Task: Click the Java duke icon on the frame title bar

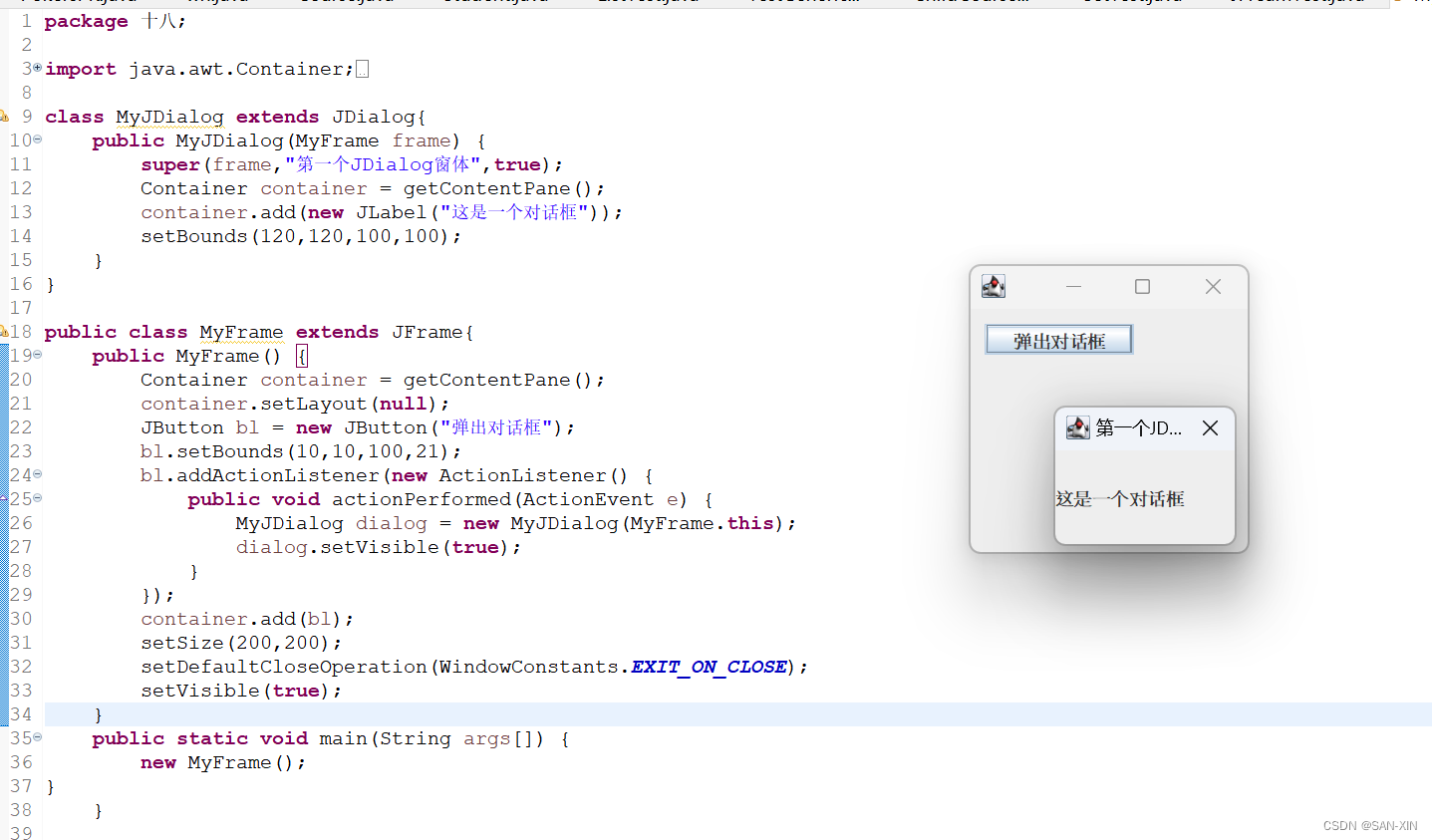Action: pyautogui.click(x=993, y=286)
